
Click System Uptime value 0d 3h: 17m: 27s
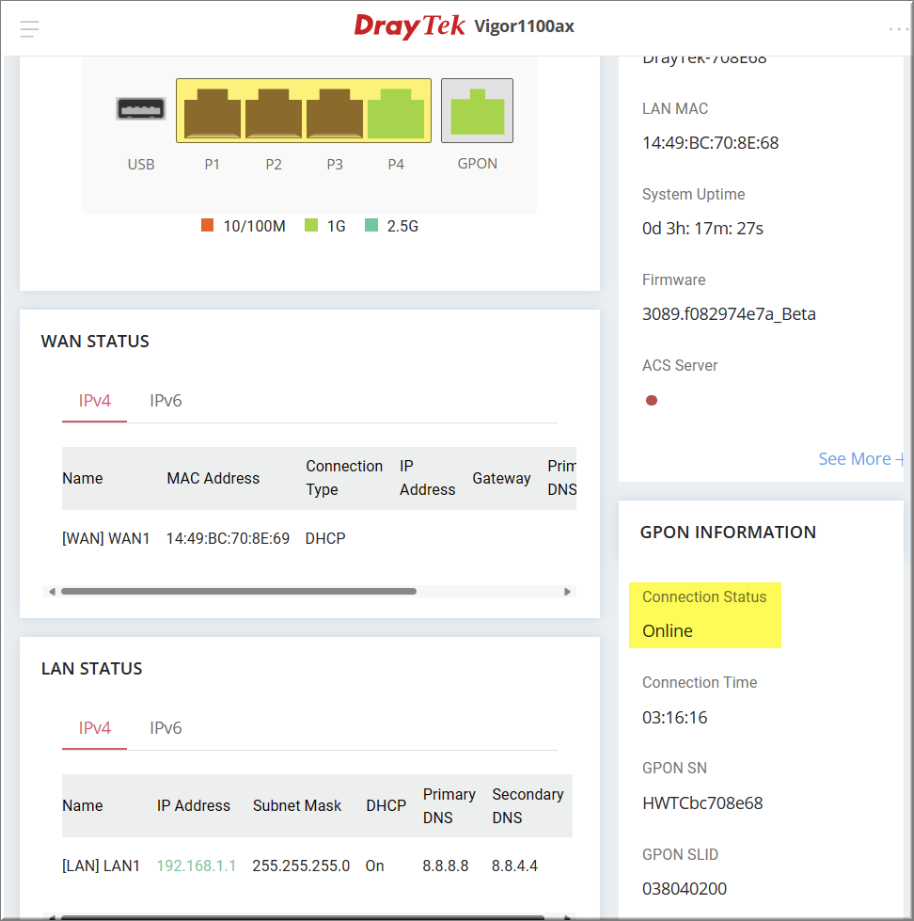(703, 228)
